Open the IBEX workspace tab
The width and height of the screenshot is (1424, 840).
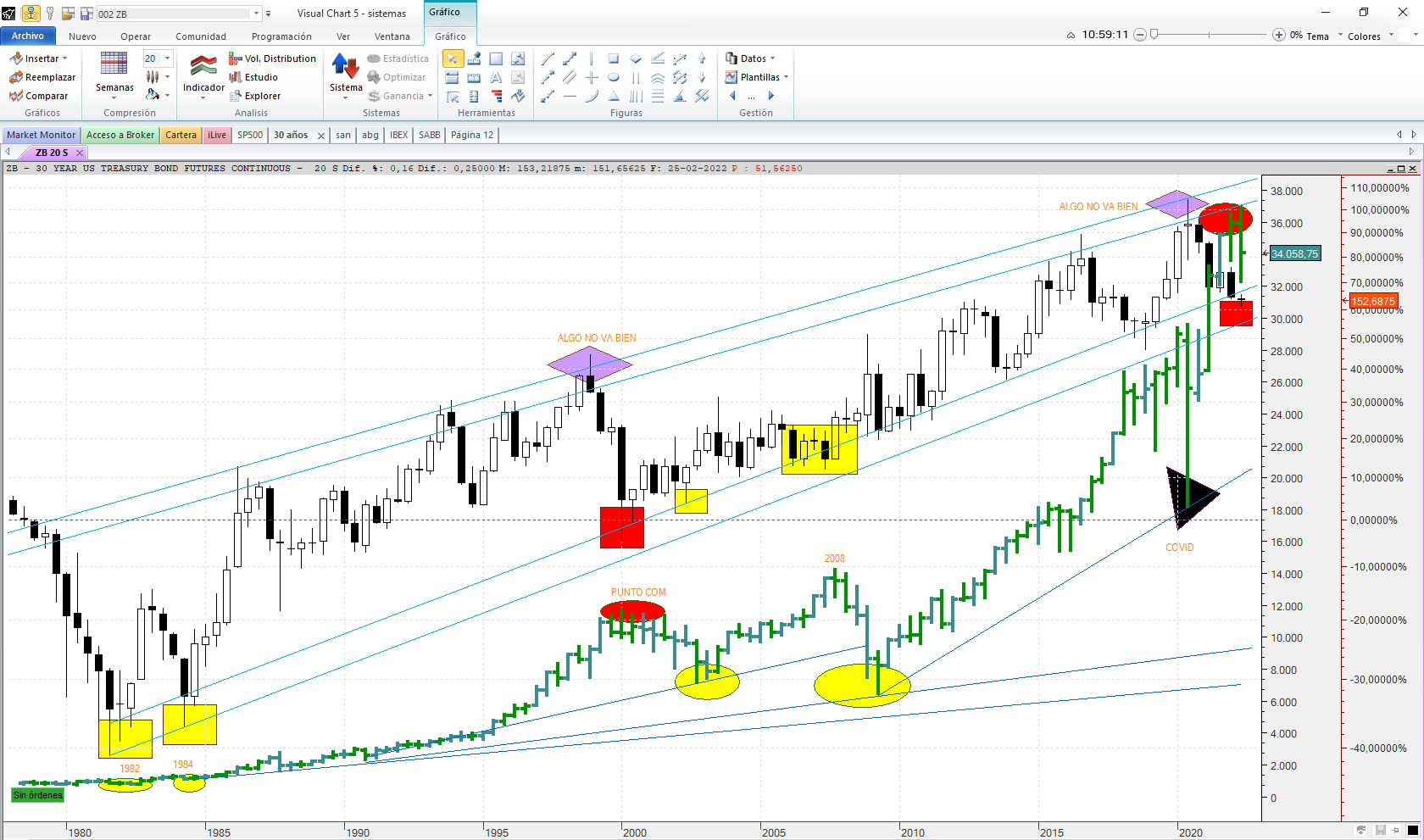click(x=399, y=135)
